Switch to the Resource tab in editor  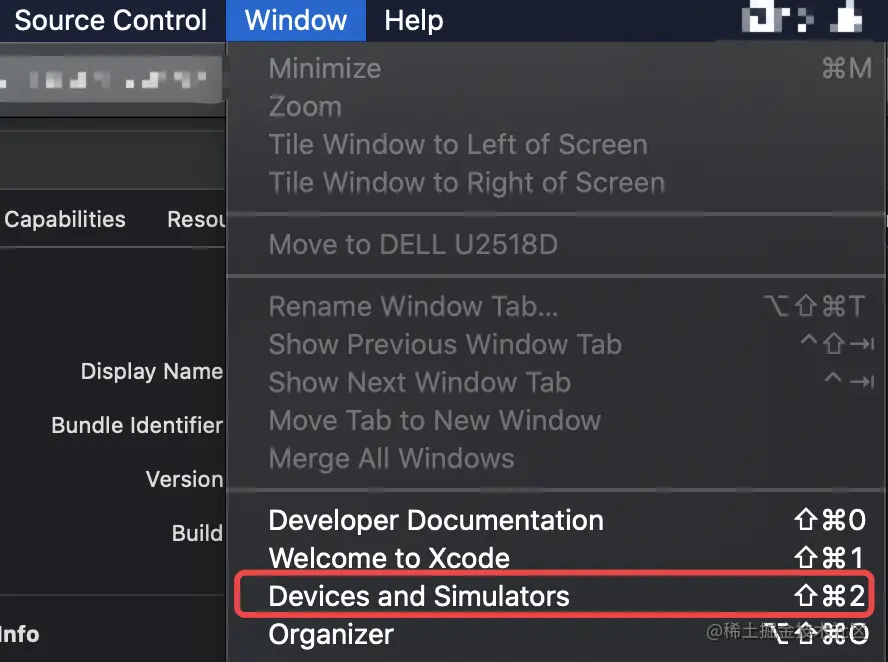click(x=197, y=219)
